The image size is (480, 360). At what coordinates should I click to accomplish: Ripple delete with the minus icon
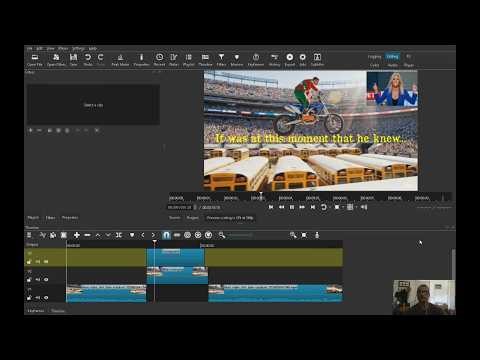click(x=87, y=235)
